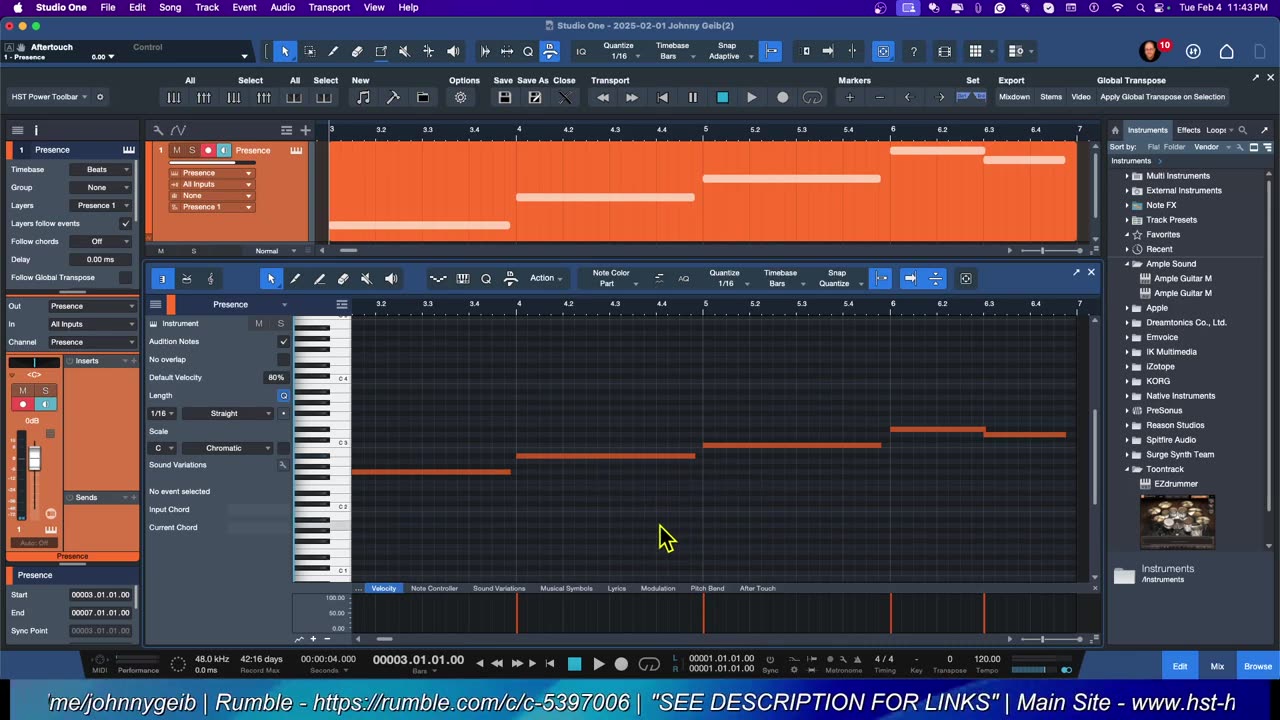Screen dimensions: 1280x720
Task: Switch to the Pitch Bend lane tab
Action: coord(707,588)
